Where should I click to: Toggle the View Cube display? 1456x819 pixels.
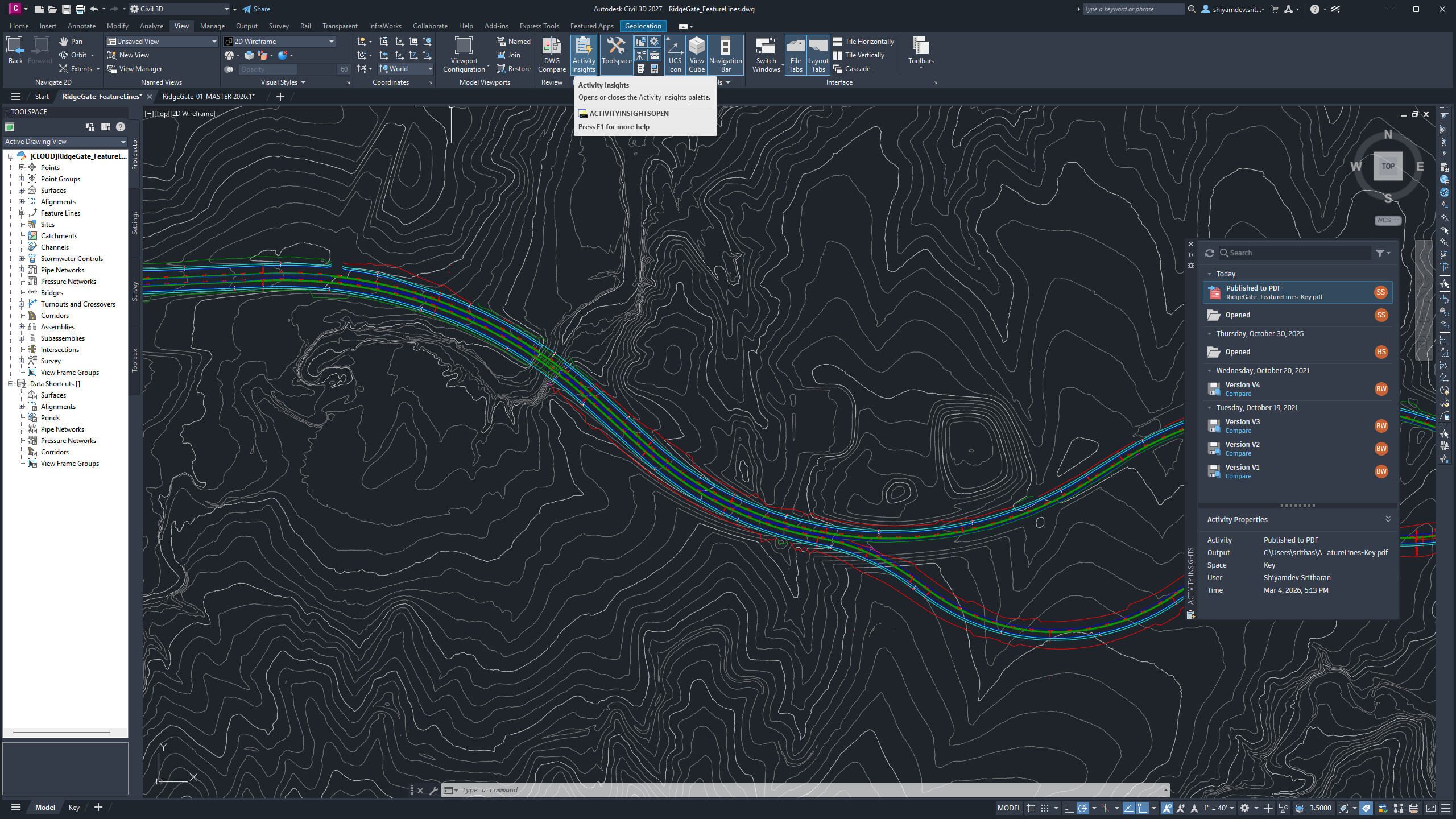pyautogui.click(x=697, y=55)
